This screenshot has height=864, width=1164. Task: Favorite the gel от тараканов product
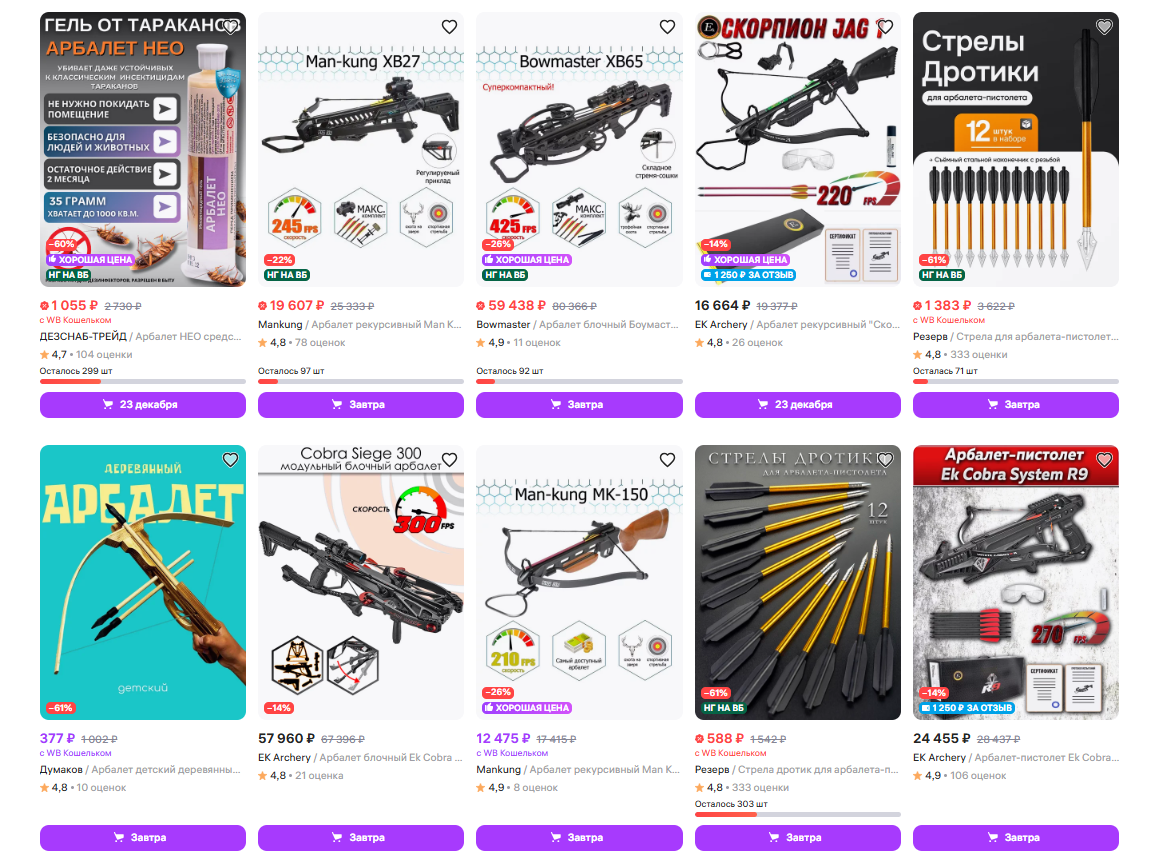click(x=230, y=27)
